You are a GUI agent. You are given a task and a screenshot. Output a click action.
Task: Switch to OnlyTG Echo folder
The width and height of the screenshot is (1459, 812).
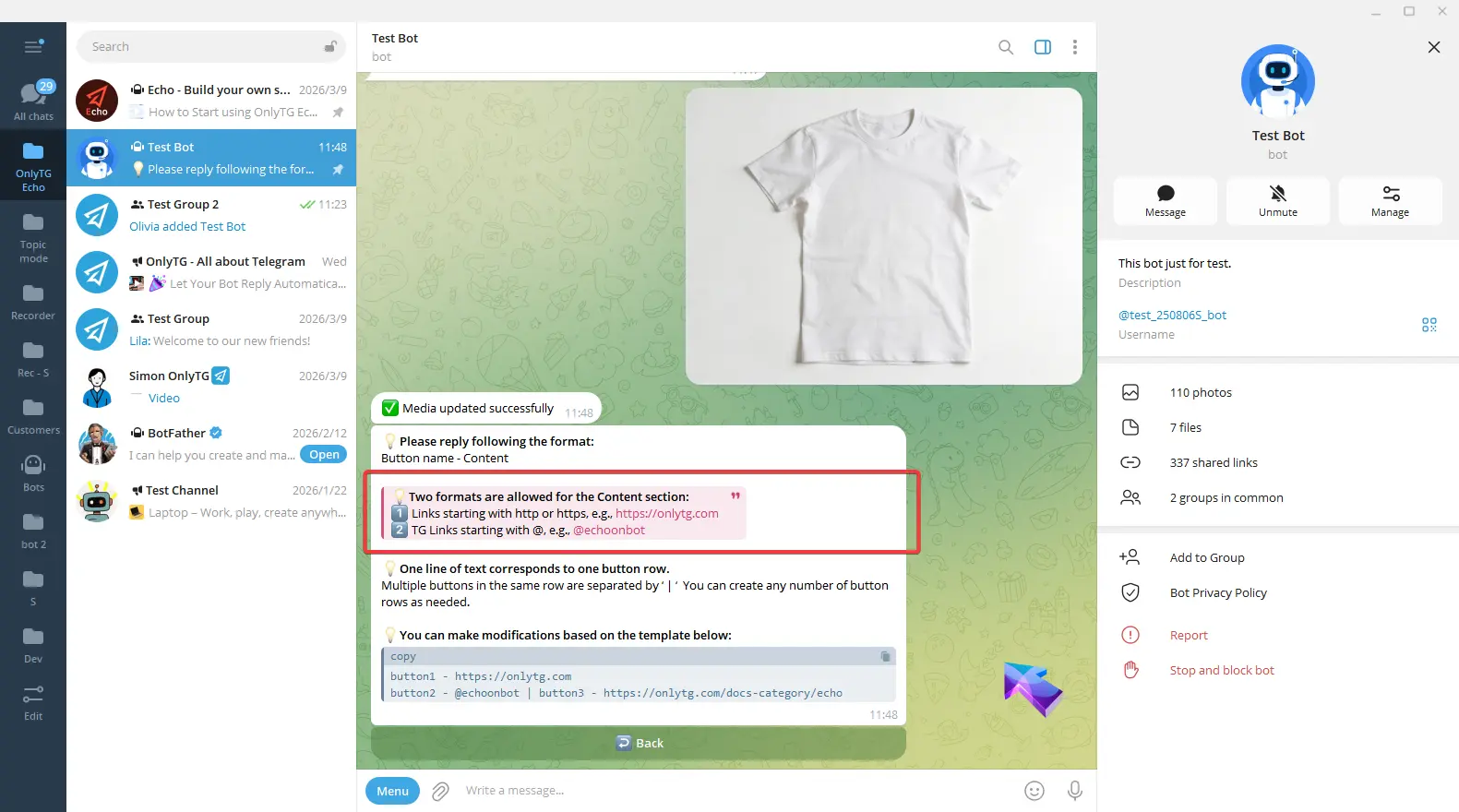pyautogui.click(x=33, y=166)
